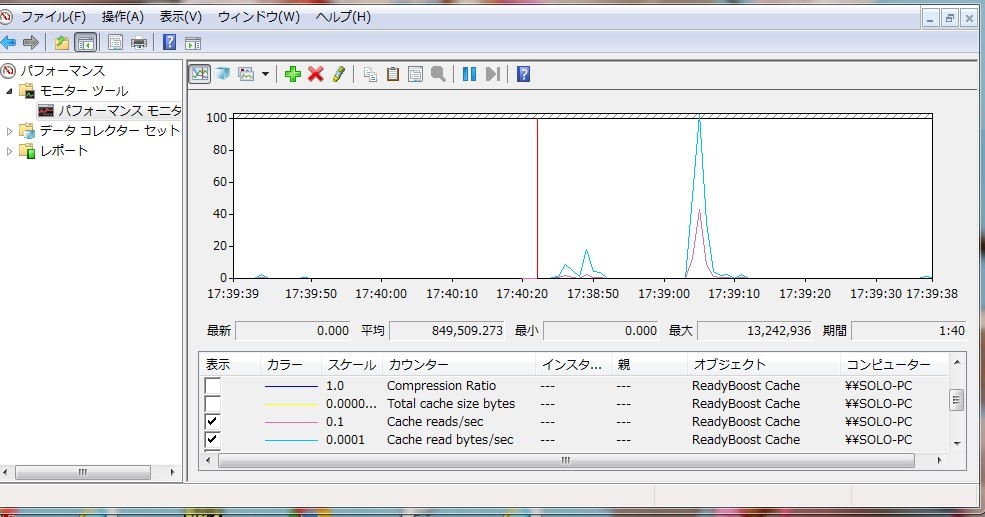985x517 pixels.
Task: Freeze display with the pause button
Action: click(469, 74)
